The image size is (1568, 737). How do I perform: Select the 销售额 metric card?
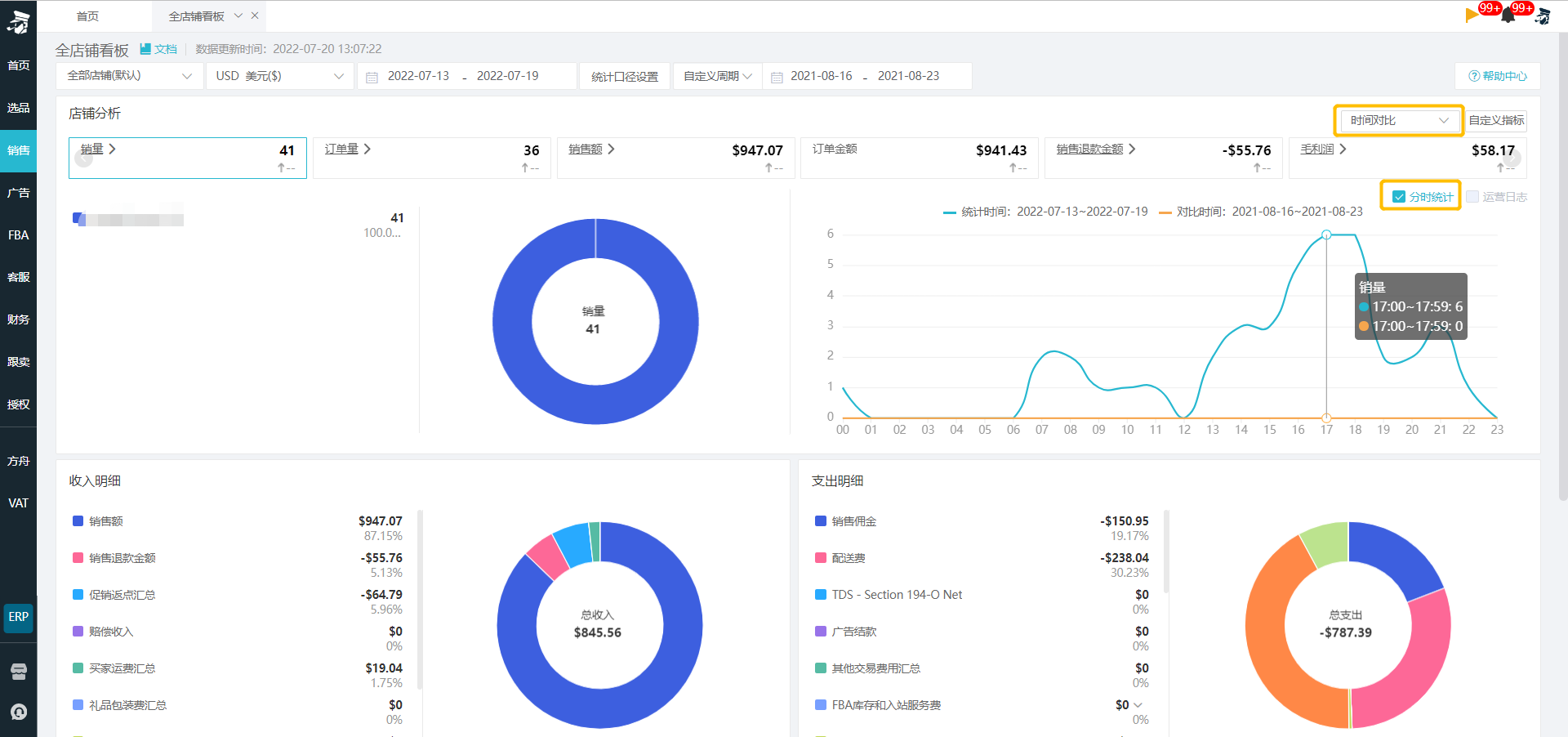tap(675, 158)
